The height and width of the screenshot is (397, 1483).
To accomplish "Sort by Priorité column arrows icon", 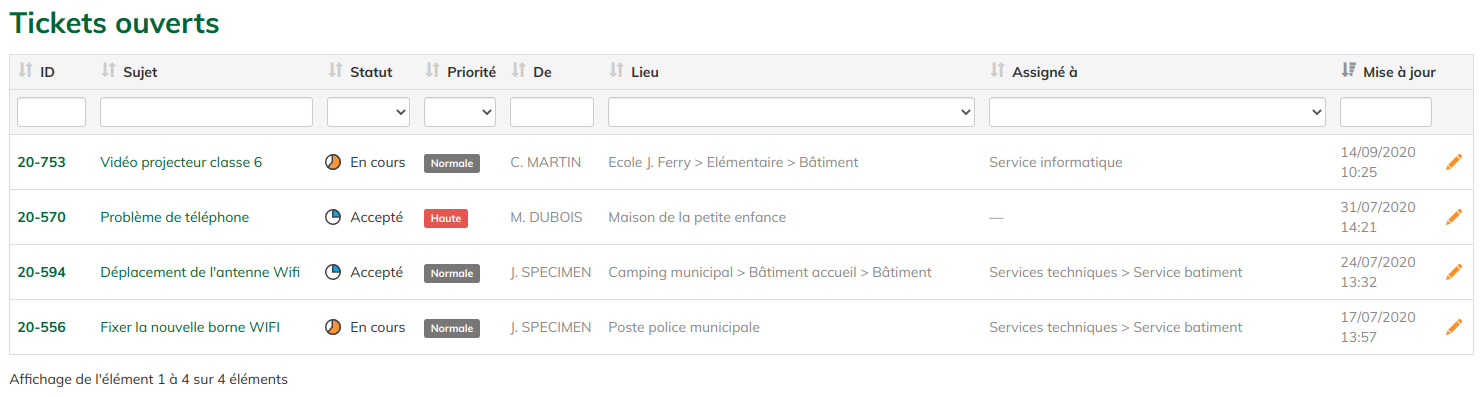I will point(433,71).
